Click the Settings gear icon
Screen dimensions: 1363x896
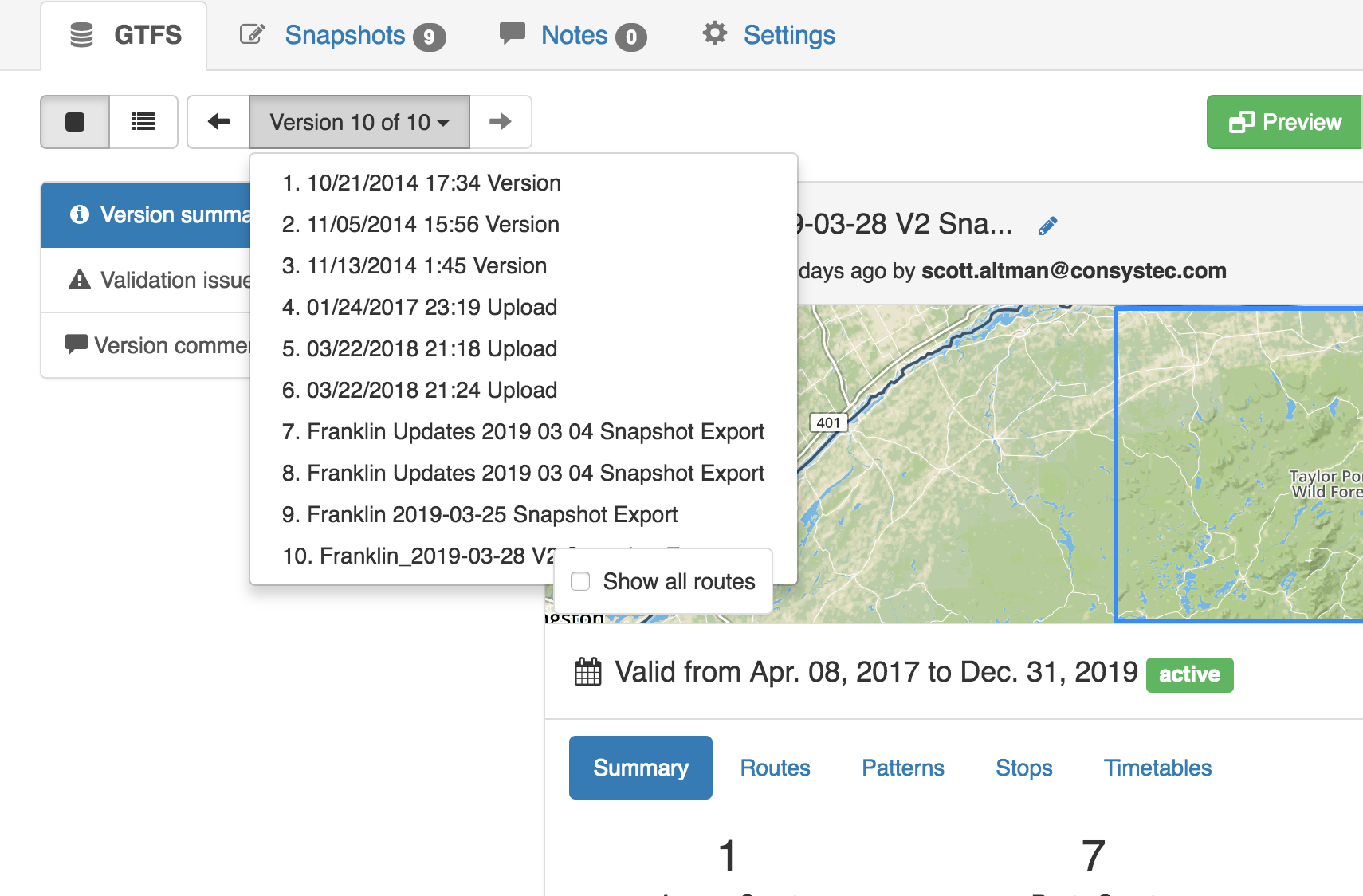[714, 33]
